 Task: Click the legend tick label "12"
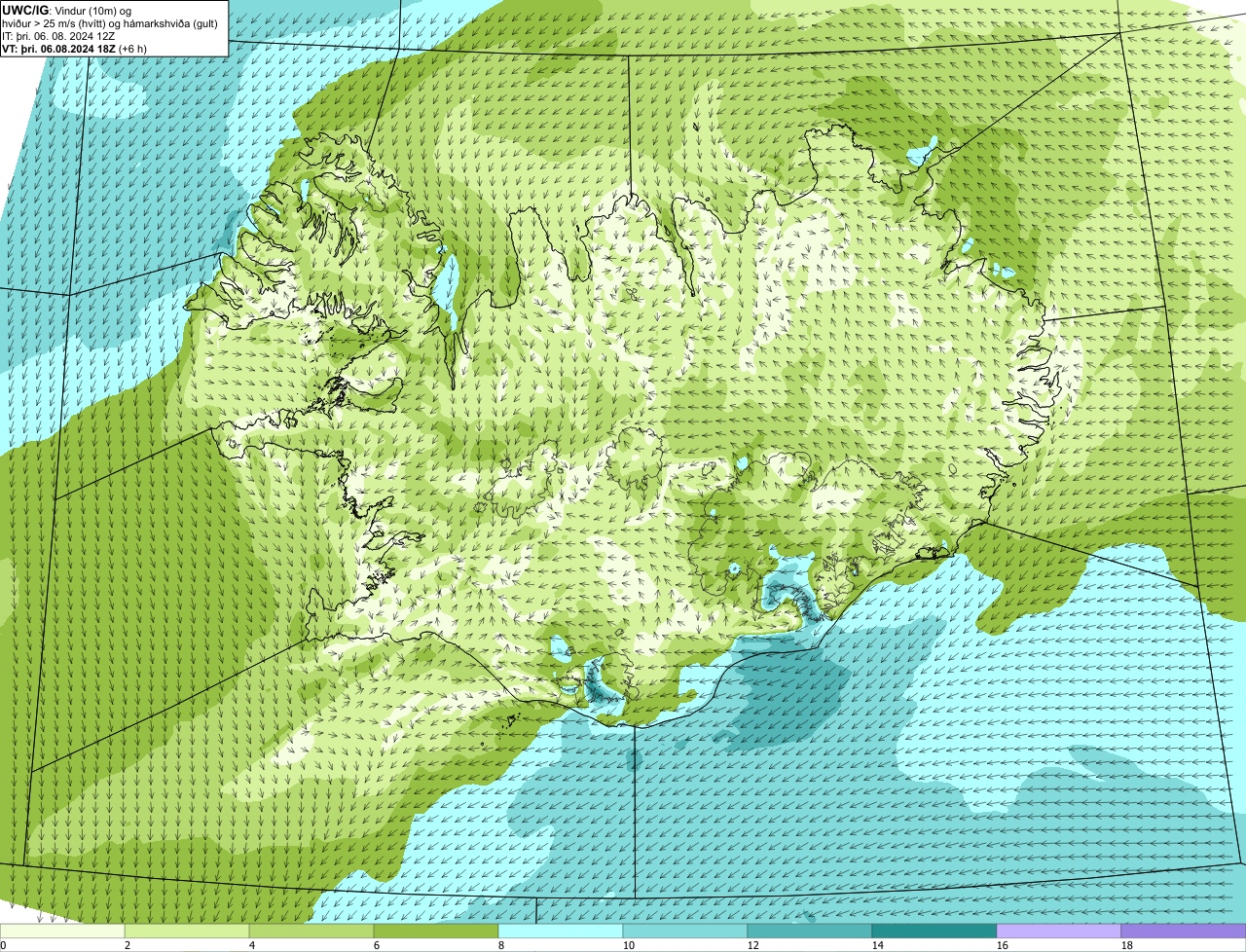click(753, 945)
